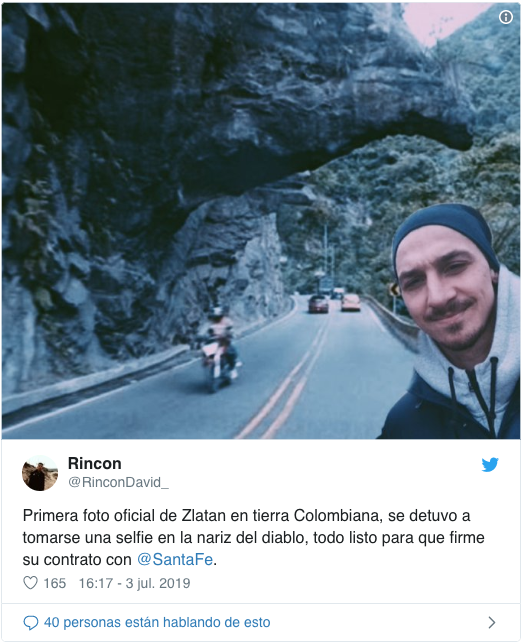This screenshot has height=643, width=523.
Task: Like the tweet with the heart icon
Action: coord(30,583)
